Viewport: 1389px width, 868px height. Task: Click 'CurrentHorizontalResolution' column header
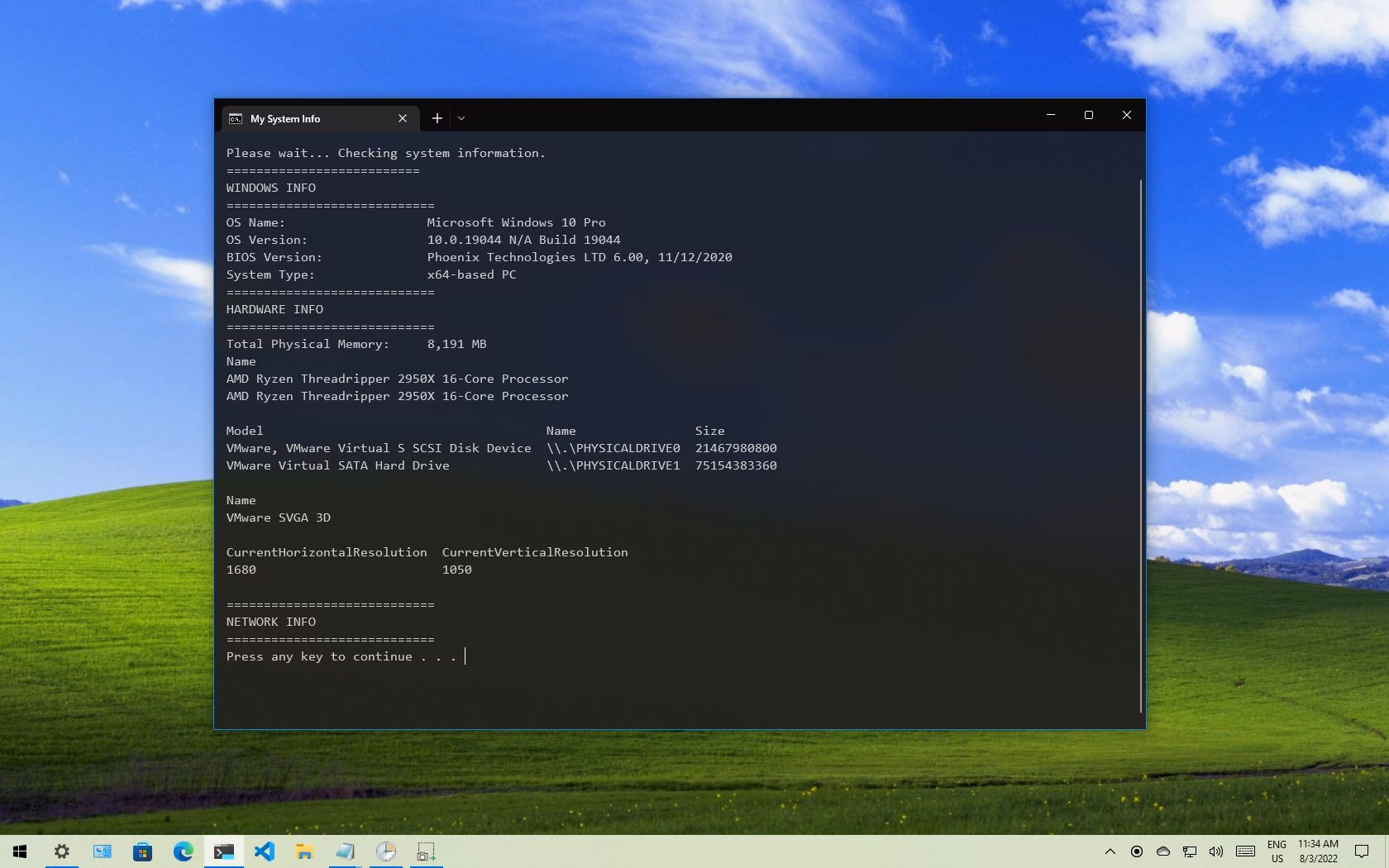point(327,552)
